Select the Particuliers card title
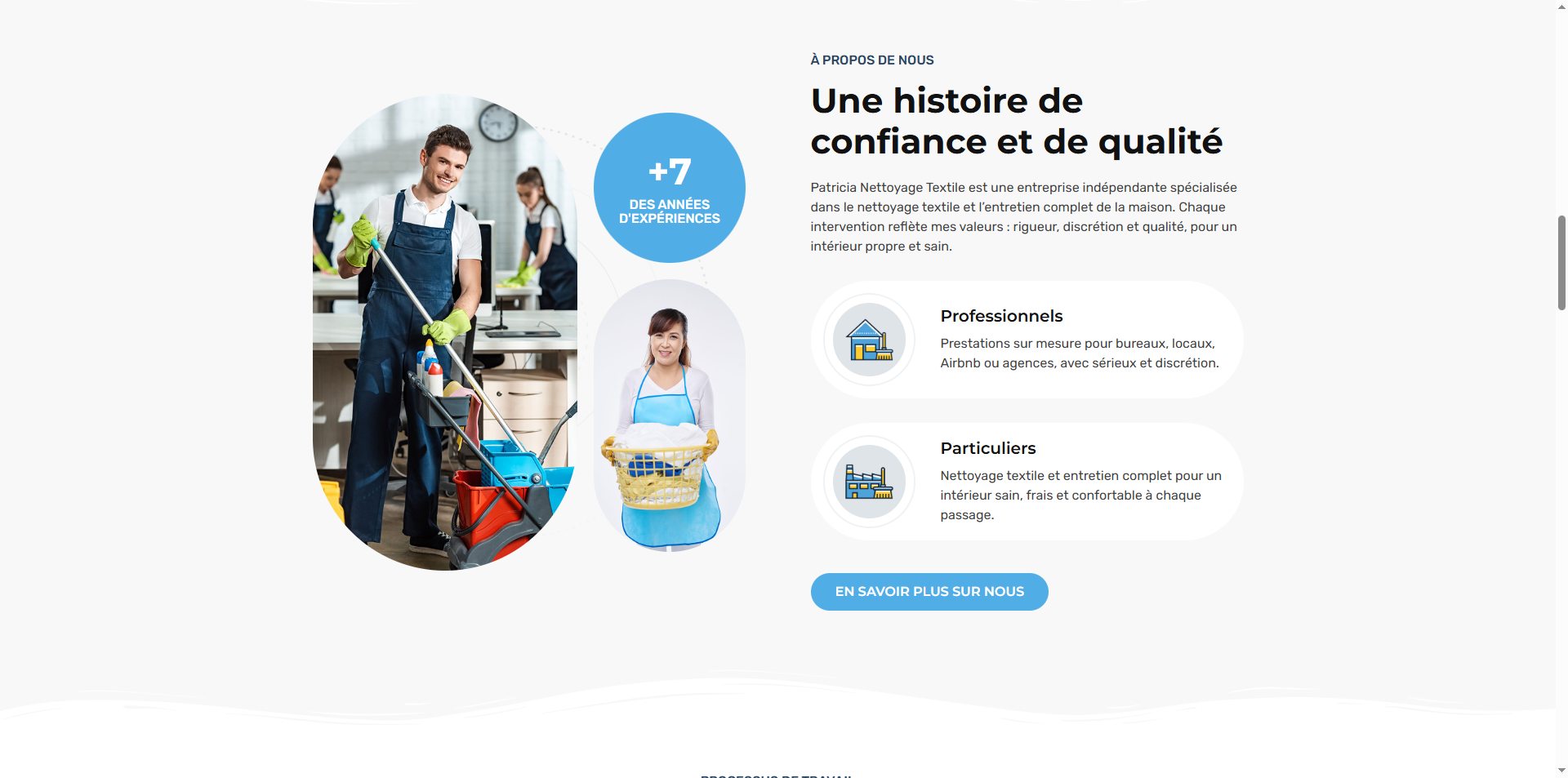 (987, 448)
